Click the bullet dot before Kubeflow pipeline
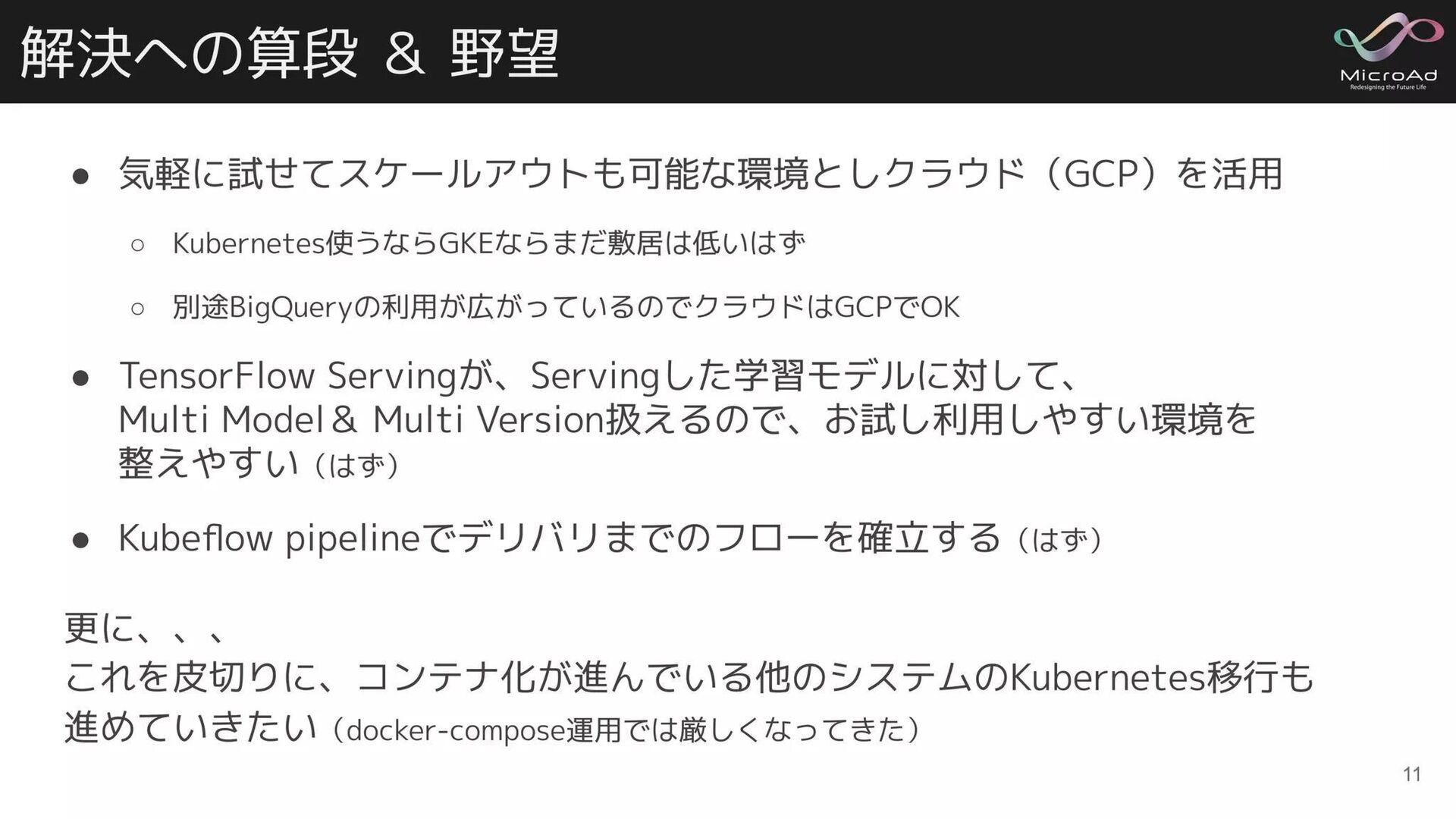This screenshot has width=1456, height=819. [81, 541]
